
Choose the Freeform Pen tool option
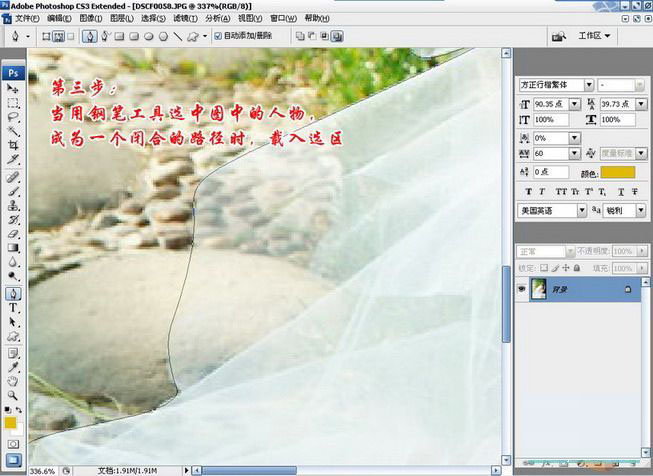tap(105, 36)
